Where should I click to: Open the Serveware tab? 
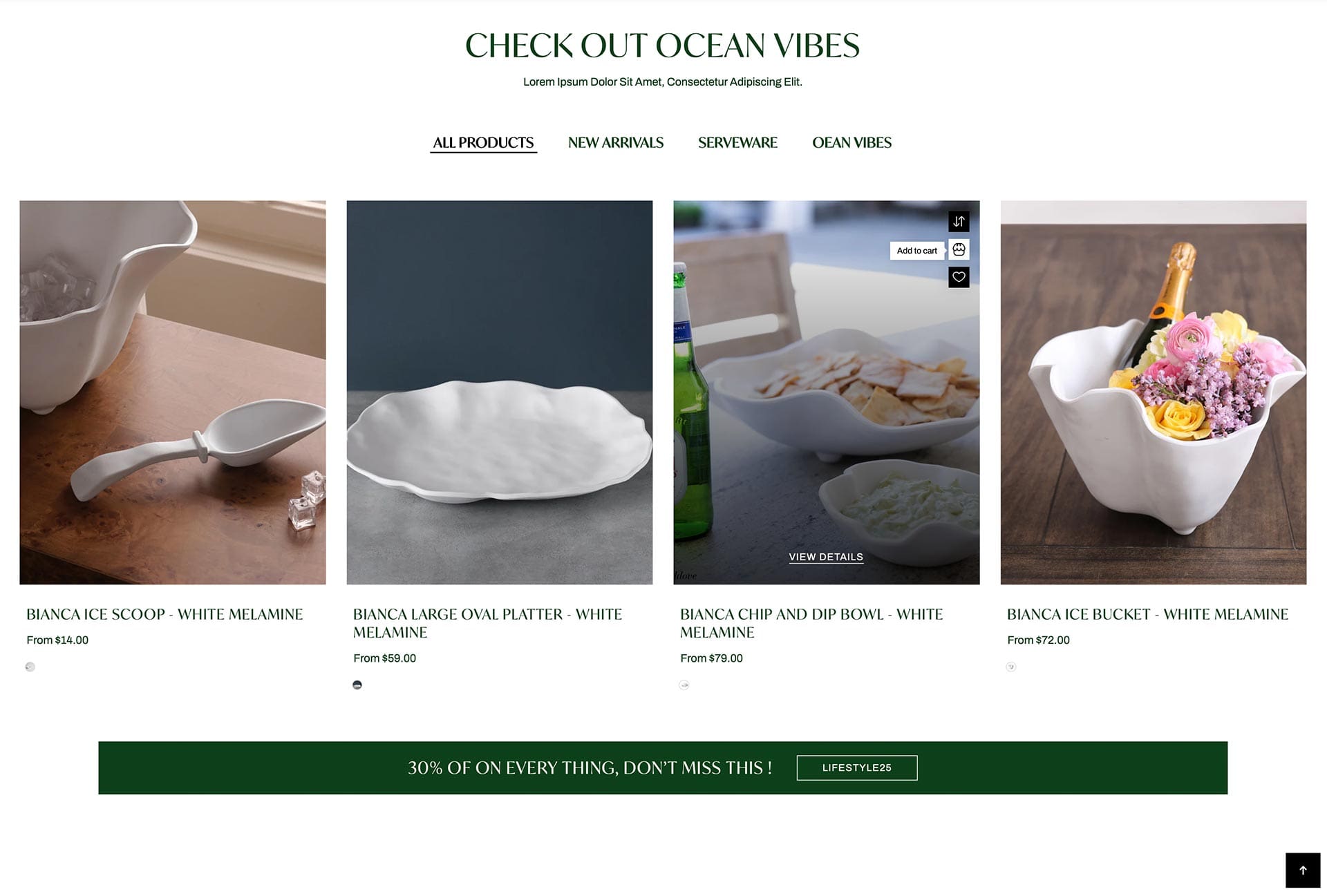tap(737, 143)
